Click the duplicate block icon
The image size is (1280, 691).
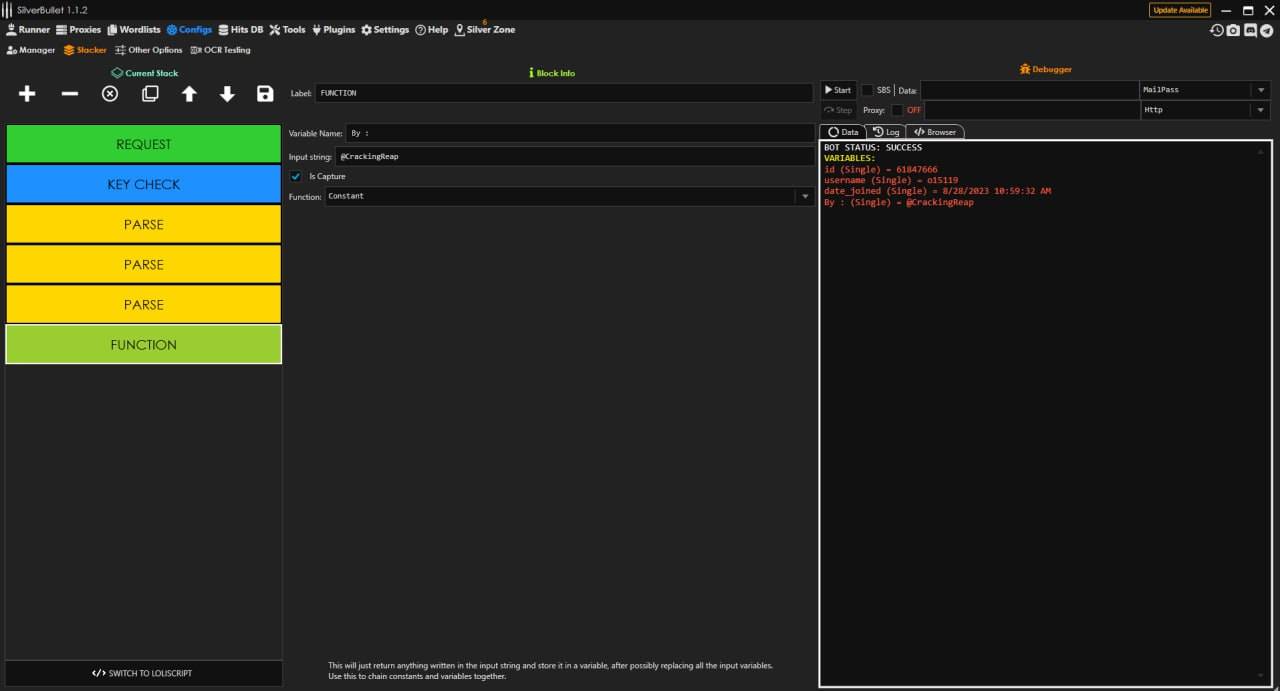click(x=150, y=94)
